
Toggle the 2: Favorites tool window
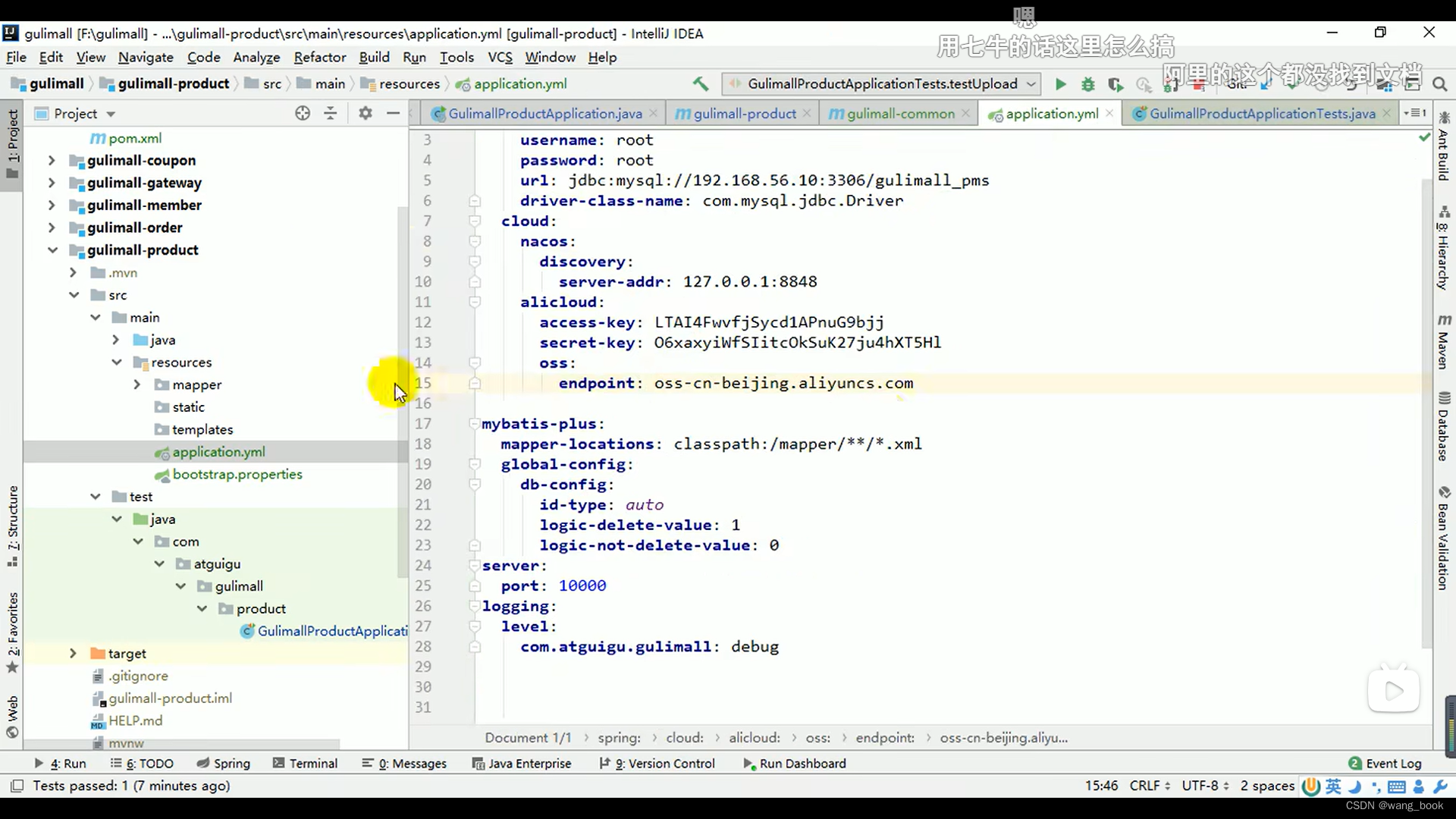tap(12, 632)
